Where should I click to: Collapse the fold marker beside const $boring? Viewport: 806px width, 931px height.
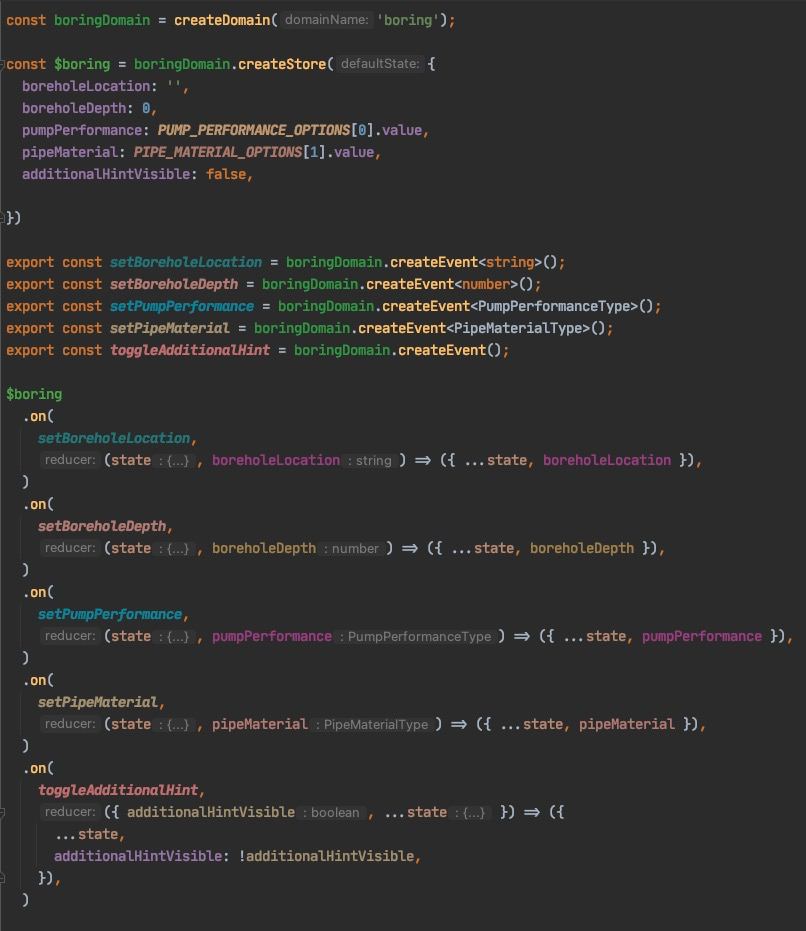tap(2, 64)
